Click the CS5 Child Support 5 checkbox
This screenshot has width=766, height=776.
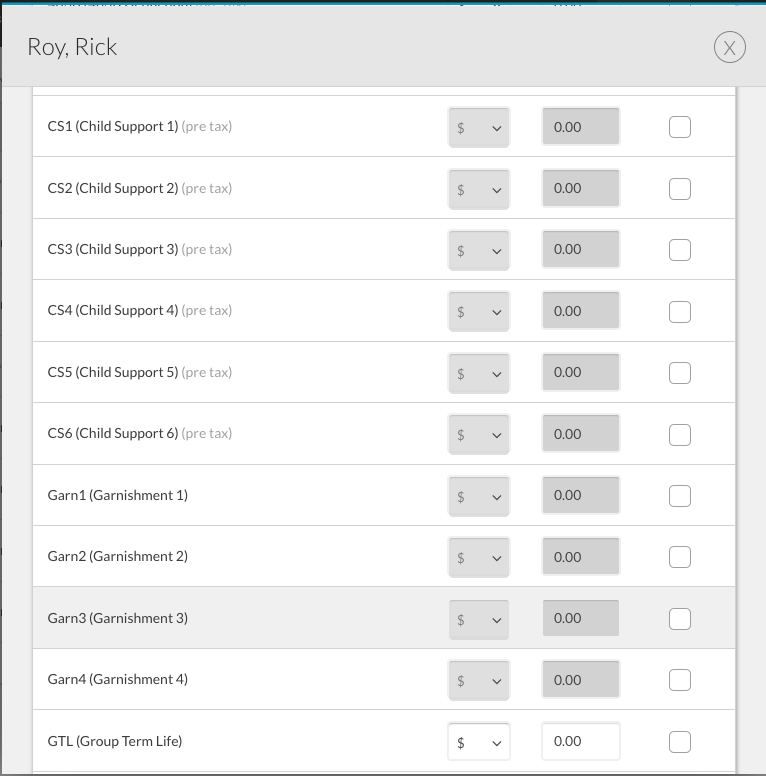[x=679, y=373]
